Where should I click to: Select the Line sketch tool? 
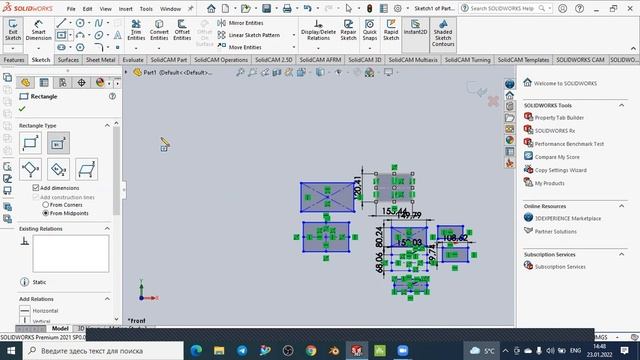61,23
